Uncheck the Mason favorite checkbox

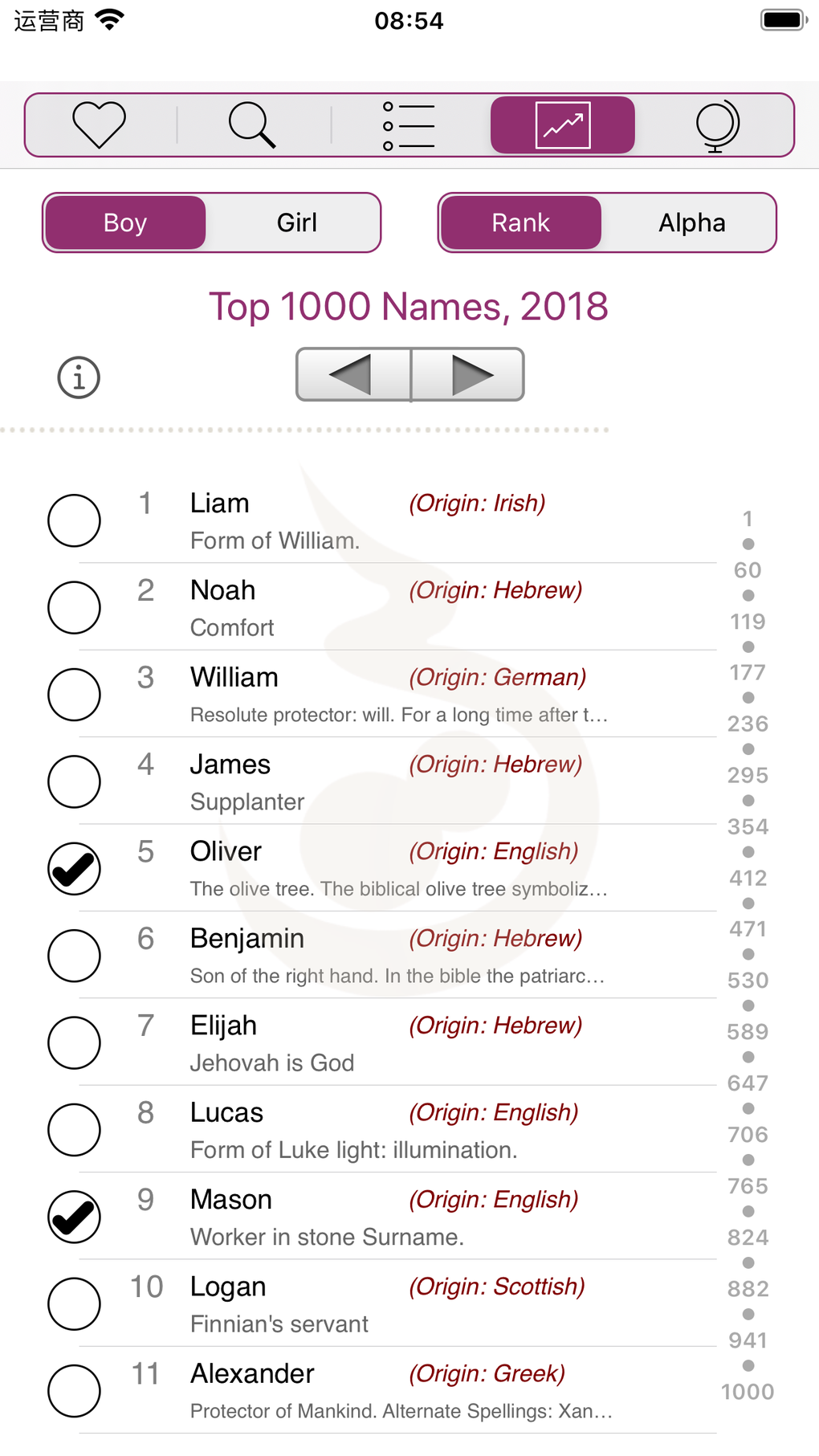[74, 1216]
